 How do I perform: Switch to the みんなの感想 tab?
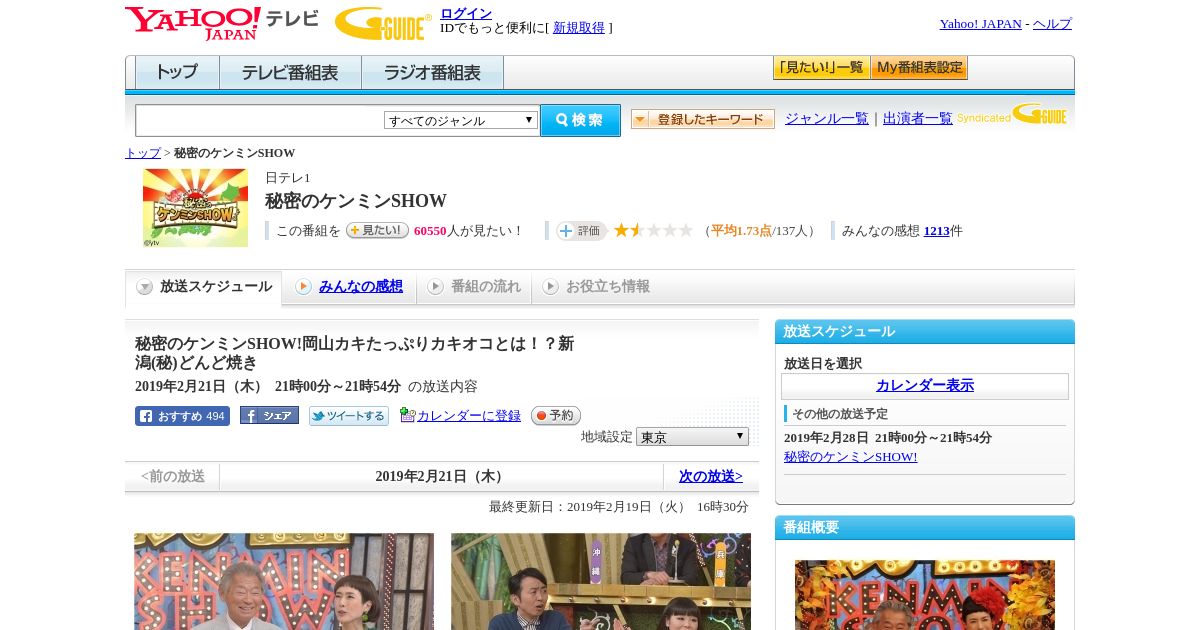pos(361,287)
